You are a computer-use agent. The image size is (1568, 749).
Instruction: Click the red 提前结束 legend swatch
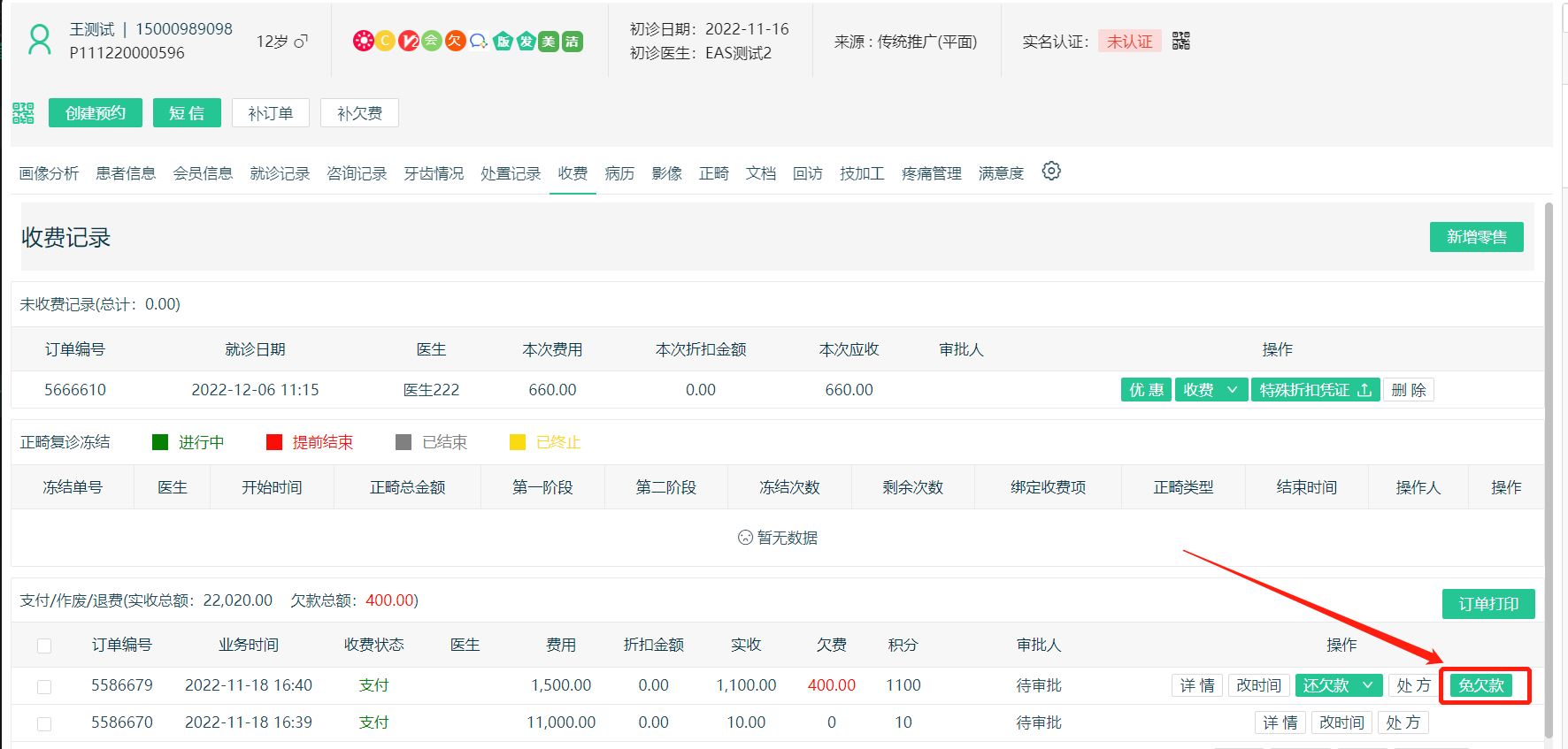pos(274,442)
